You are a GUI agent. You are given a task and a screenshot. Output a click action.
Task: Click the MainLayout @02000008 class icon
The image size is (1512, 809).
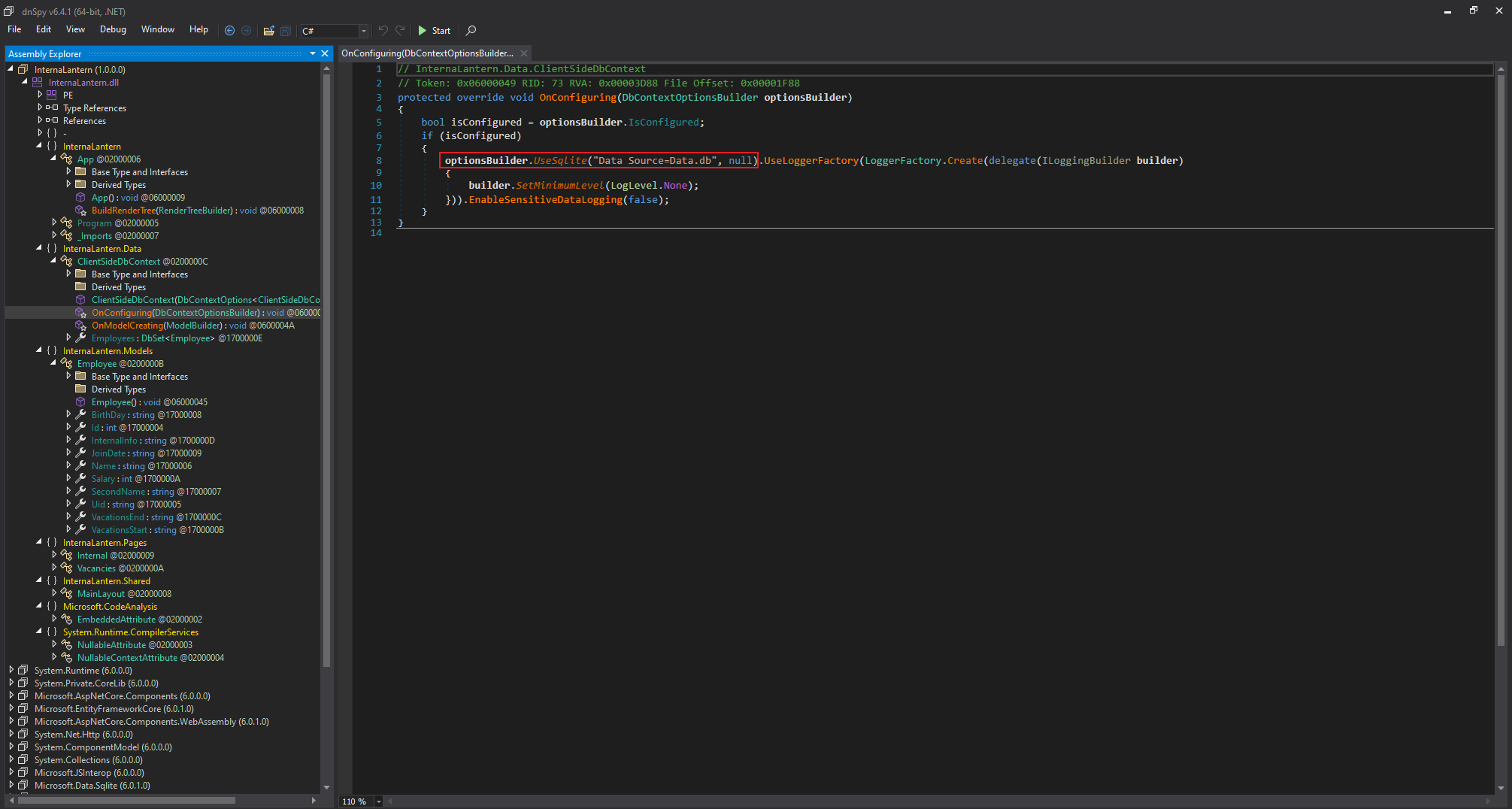tap(66, 593)
